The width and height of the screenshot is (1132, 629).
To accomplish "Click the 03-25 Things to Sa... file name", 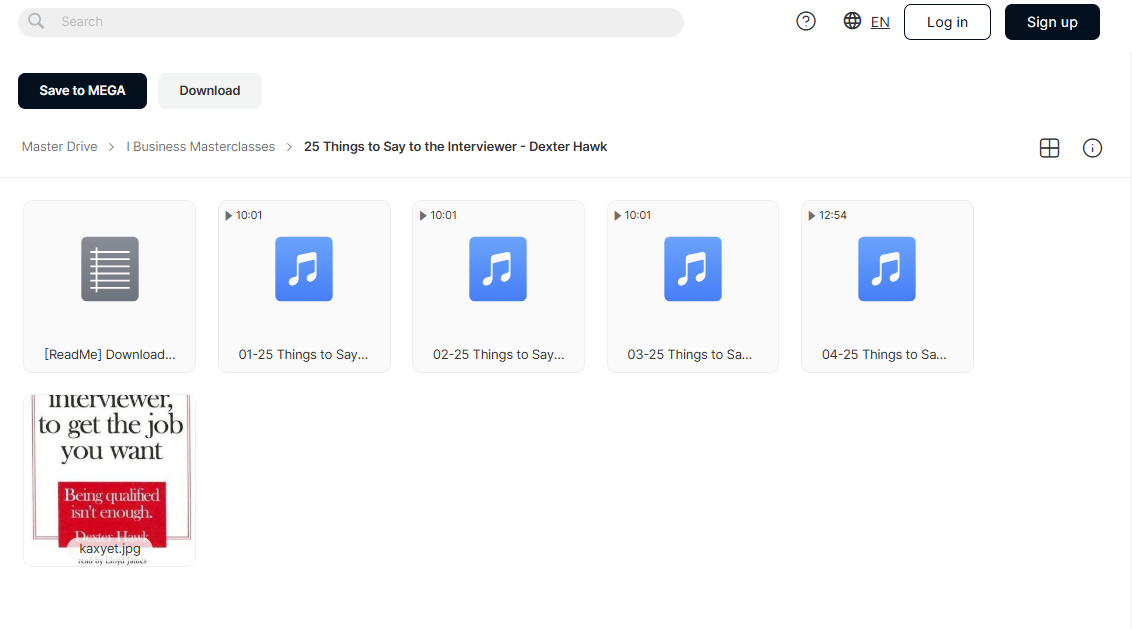I will 689,355.
